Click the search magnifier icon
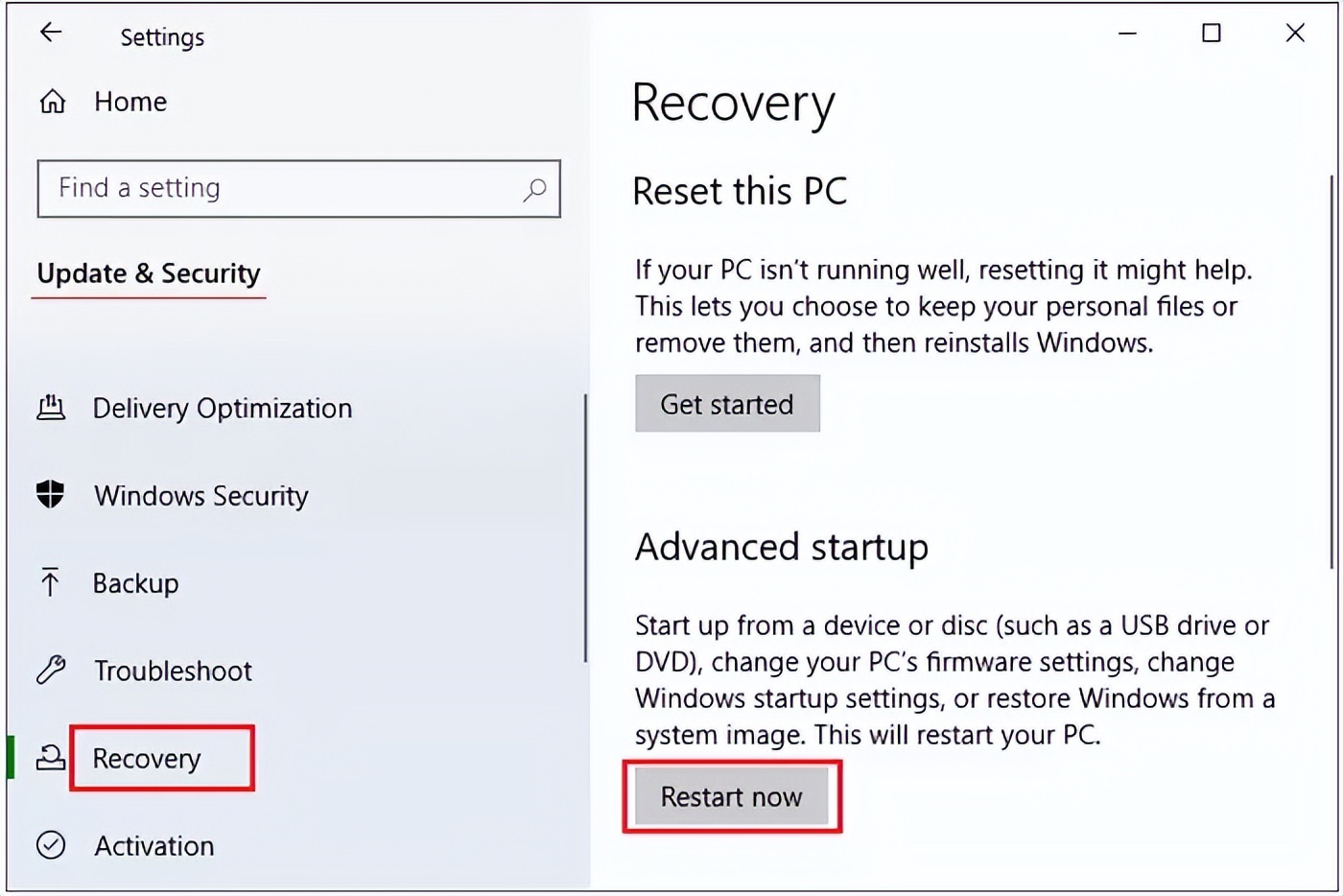This screenshot has height=896, width=1343. pyautogui.click(x=534, y=189)
